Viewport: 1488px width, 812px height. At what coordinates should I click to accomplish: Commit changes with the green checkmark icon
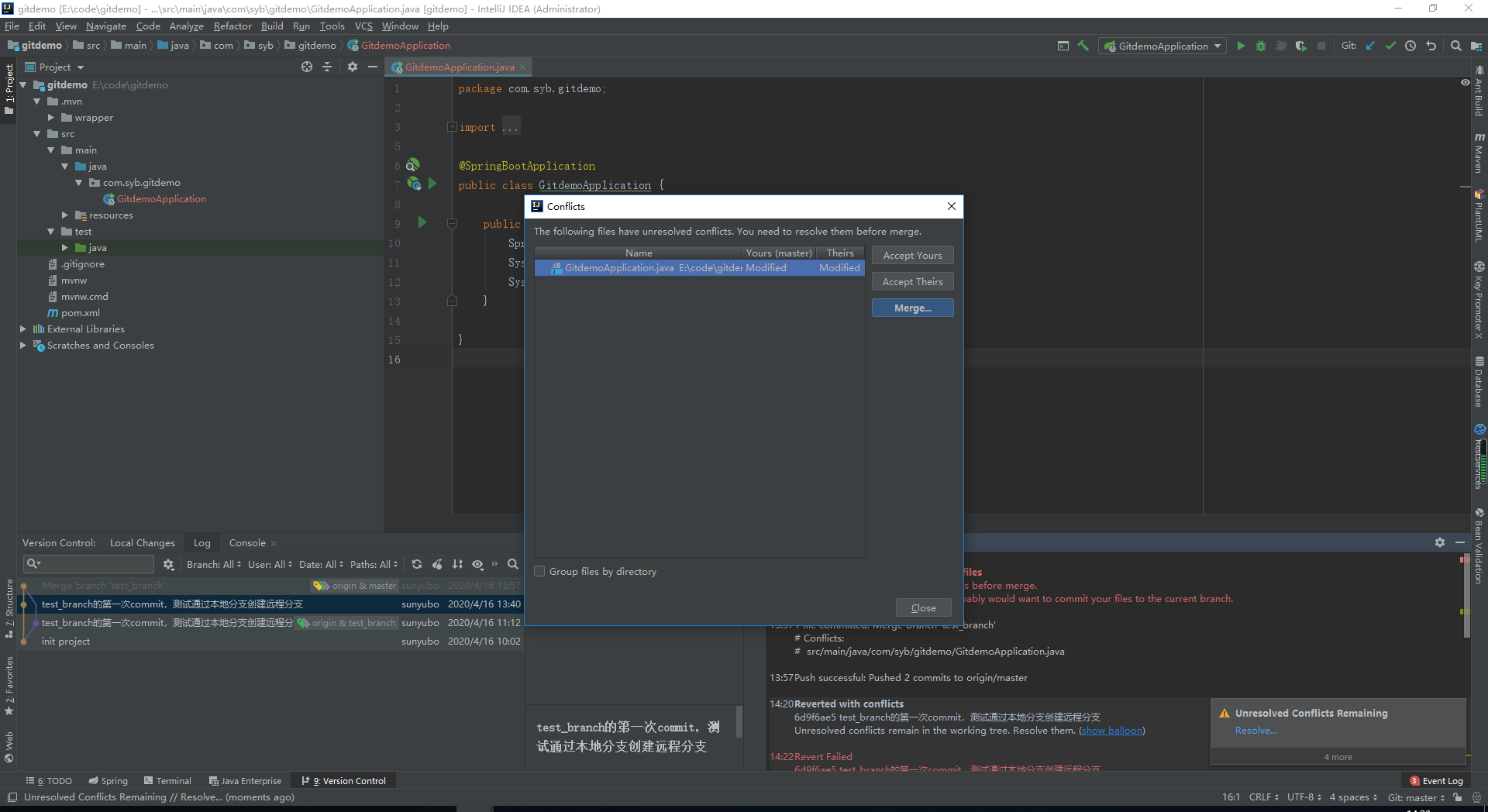(x=1390, y=46)
